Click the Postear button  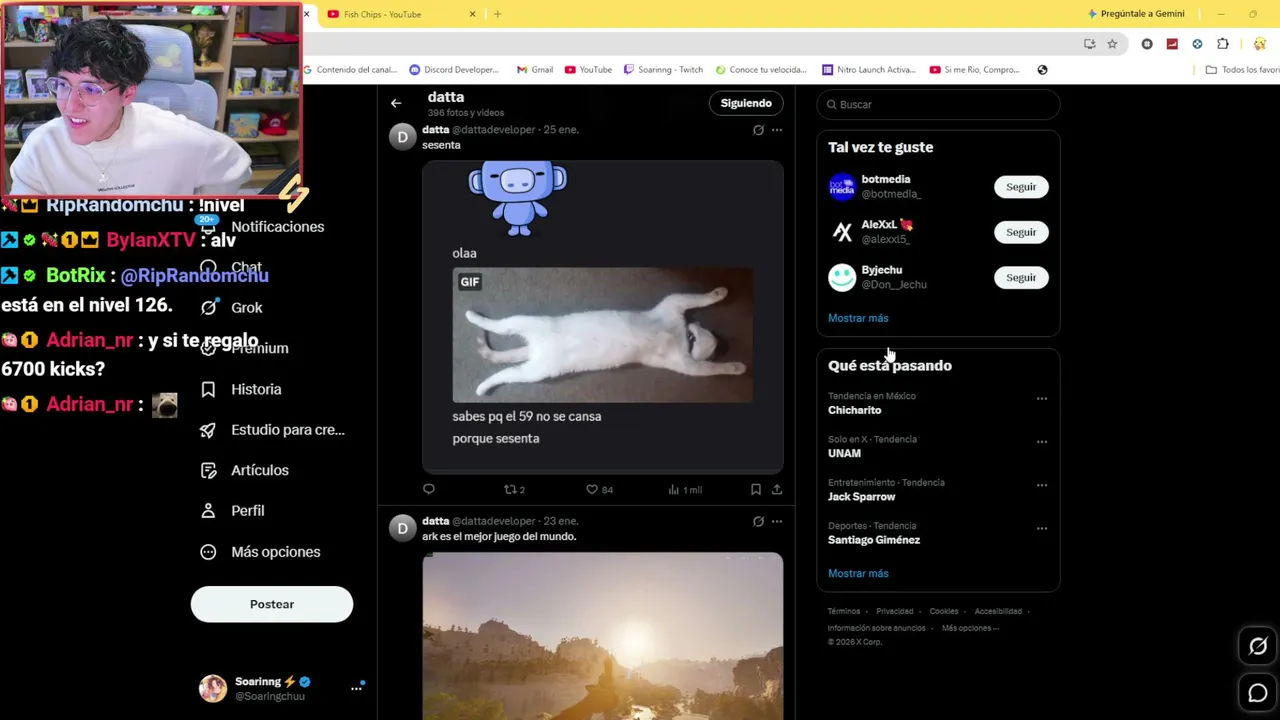point(272,604)
